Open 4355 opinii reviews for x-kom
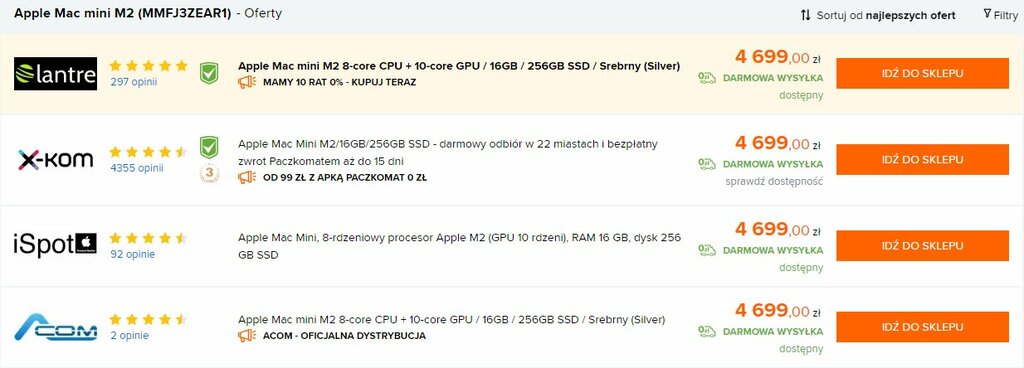 point(136,168)
